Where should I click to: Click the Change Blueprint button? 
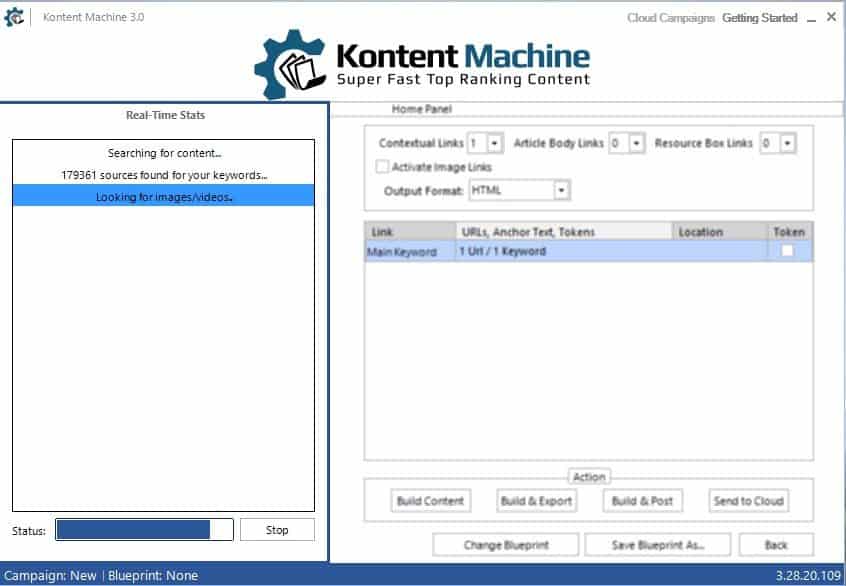pyautogui.click(x=506, y=545)
